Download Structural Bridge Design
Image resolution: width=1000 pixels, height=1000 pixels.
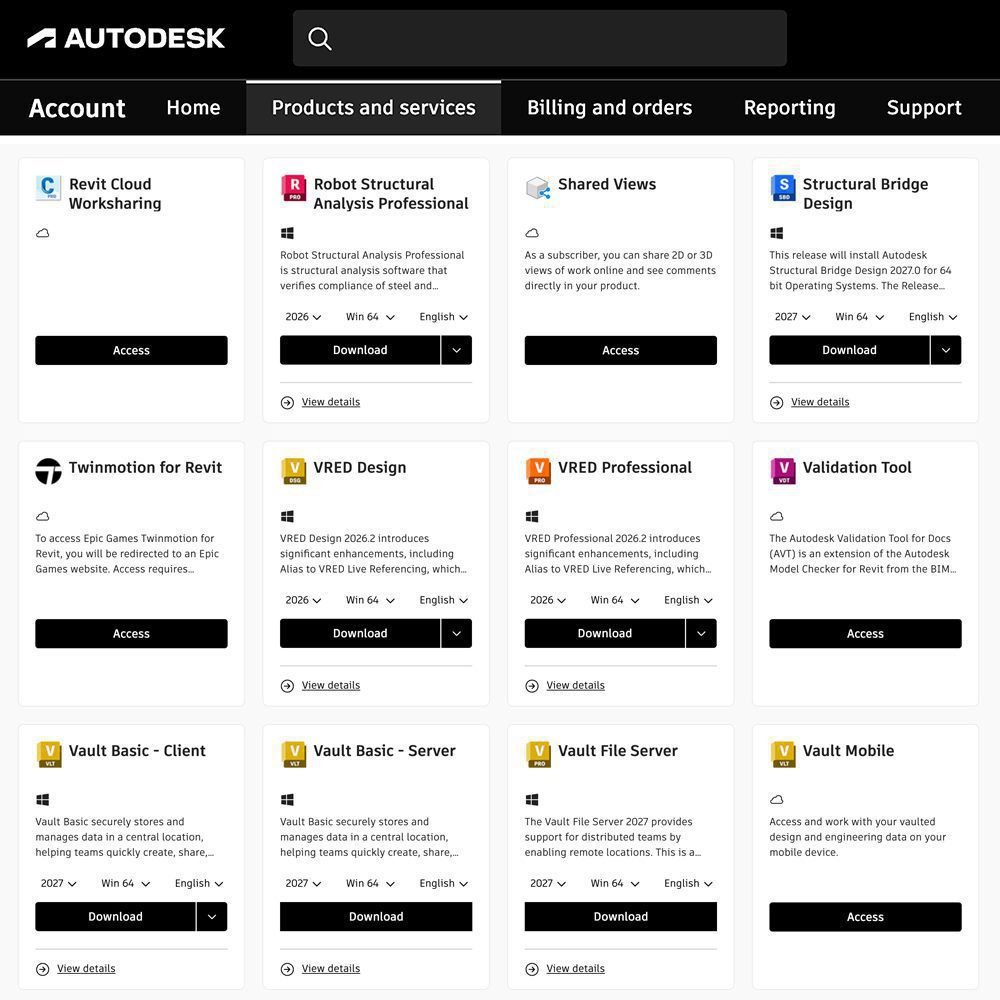(x=849, y=350)
